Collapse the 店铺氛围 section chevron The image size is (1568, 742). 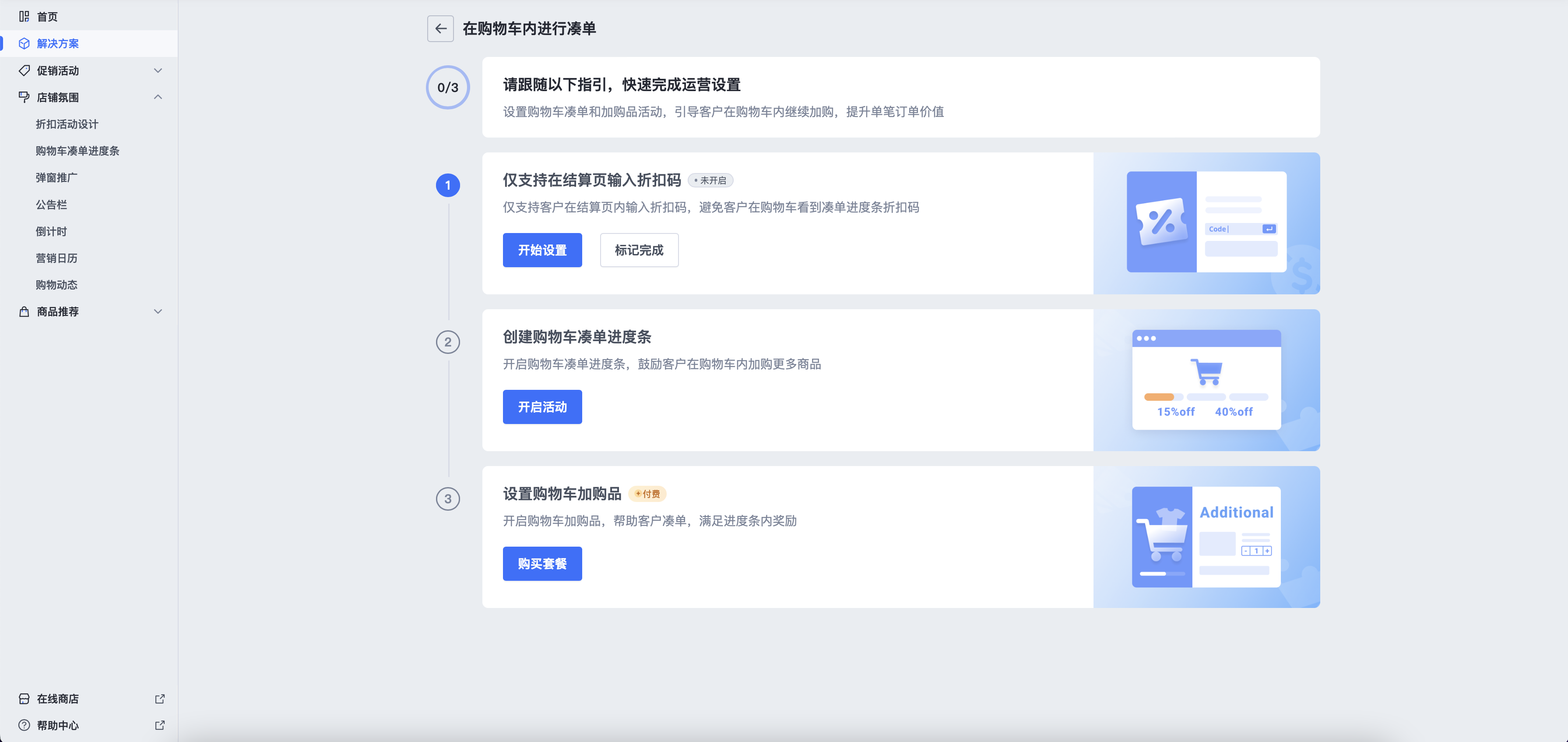click(158, 97)
